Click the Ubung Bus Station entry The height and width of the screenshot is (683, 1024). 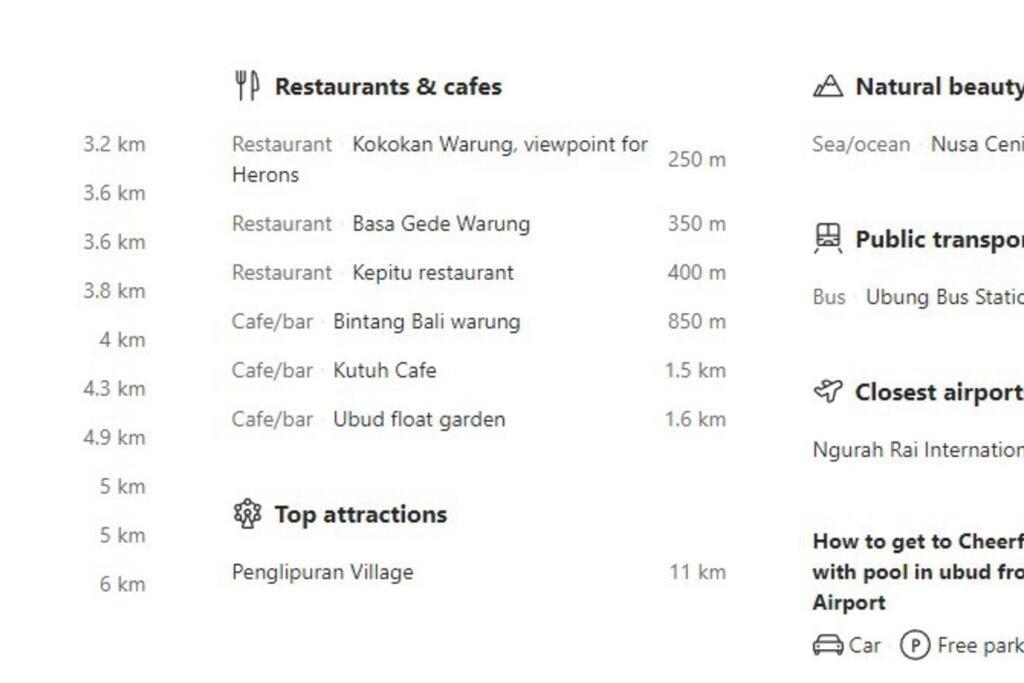[x=918, y=297]
